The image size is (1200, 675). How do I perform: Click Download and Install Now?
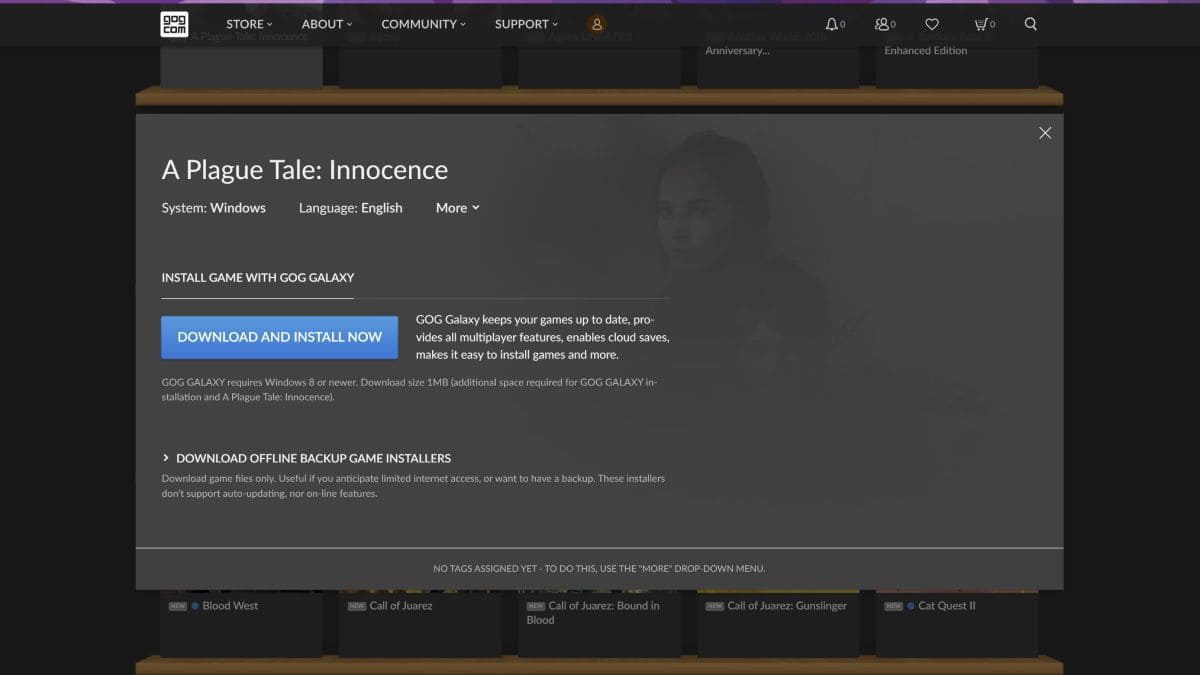[x=279, y=337]
